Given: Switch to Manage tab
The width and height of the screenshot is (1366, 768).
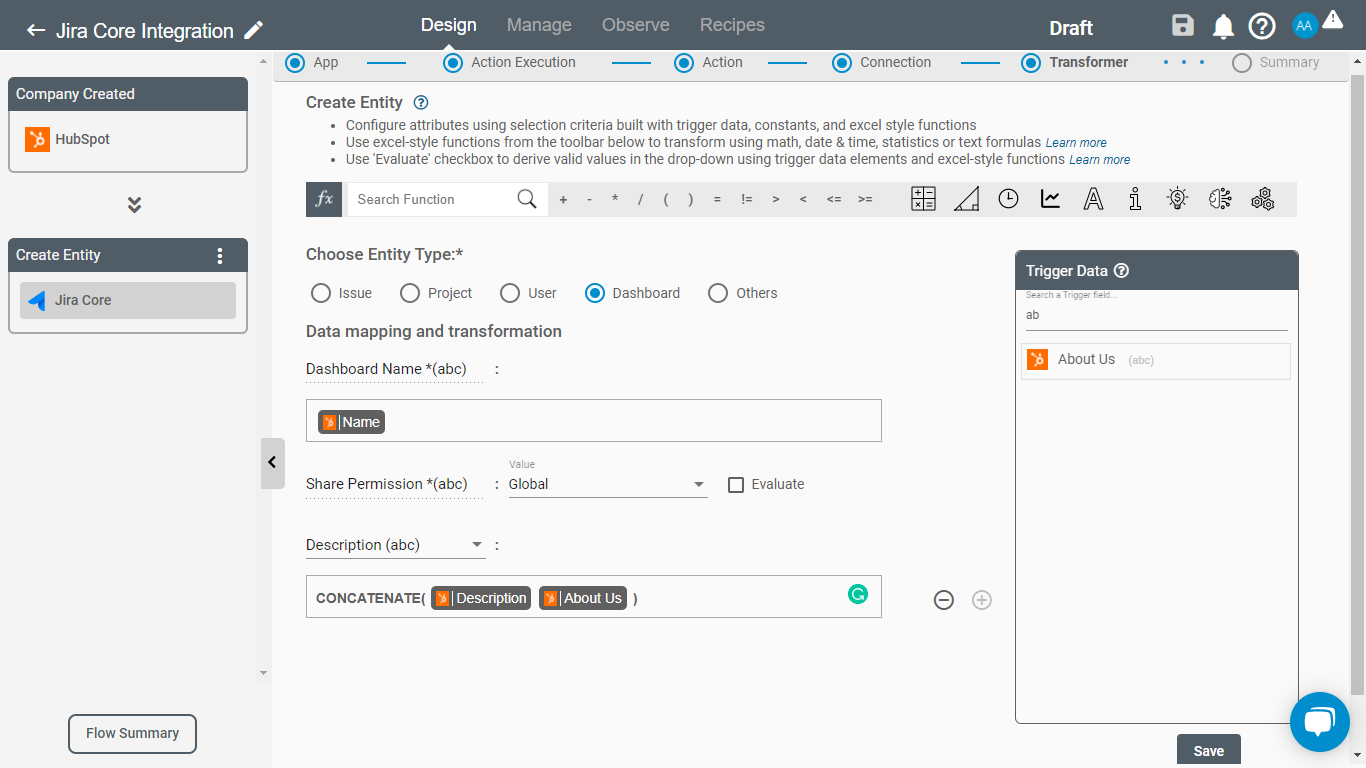Looking at the screenshot, I should coord(539,25).
